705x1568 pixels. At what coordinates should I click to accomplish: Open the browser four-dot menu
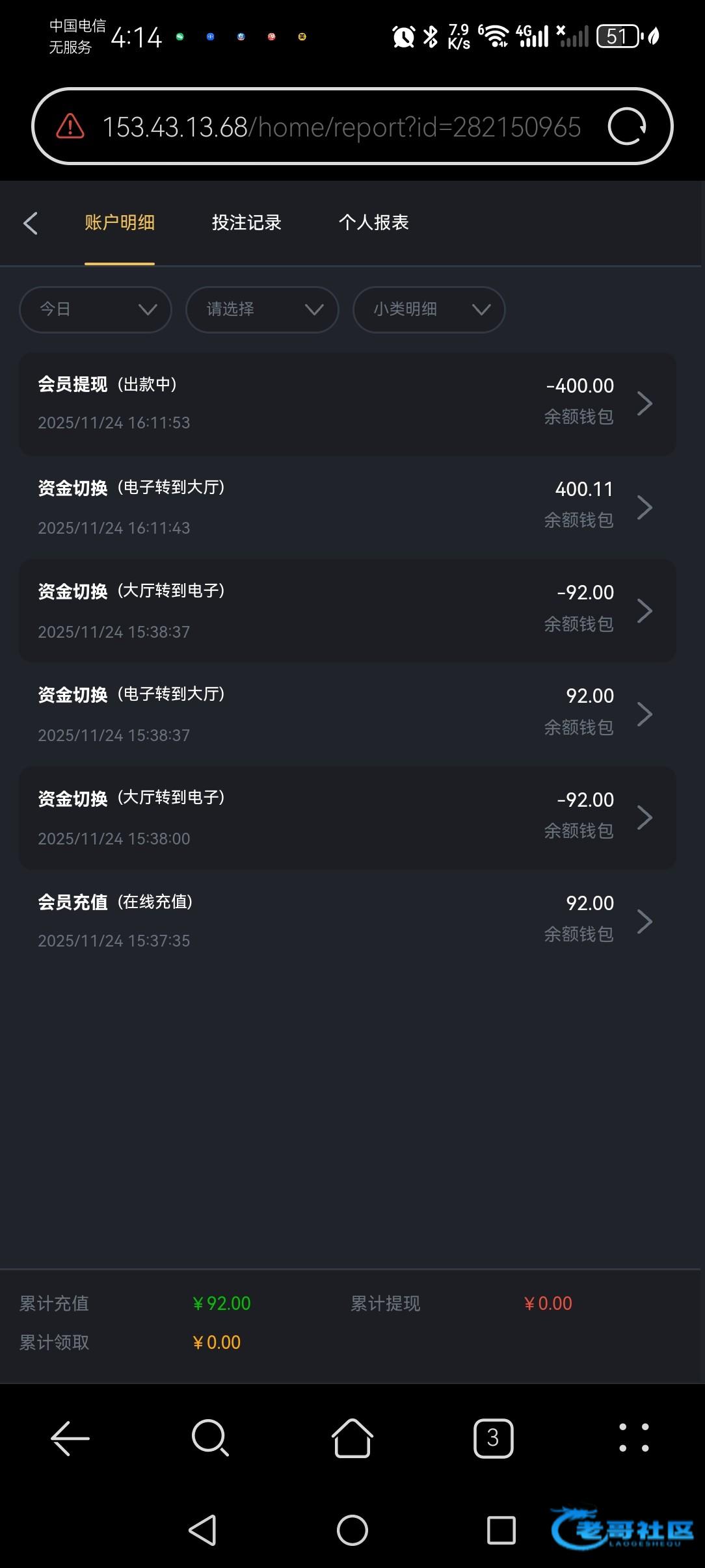pos(633,1438)
